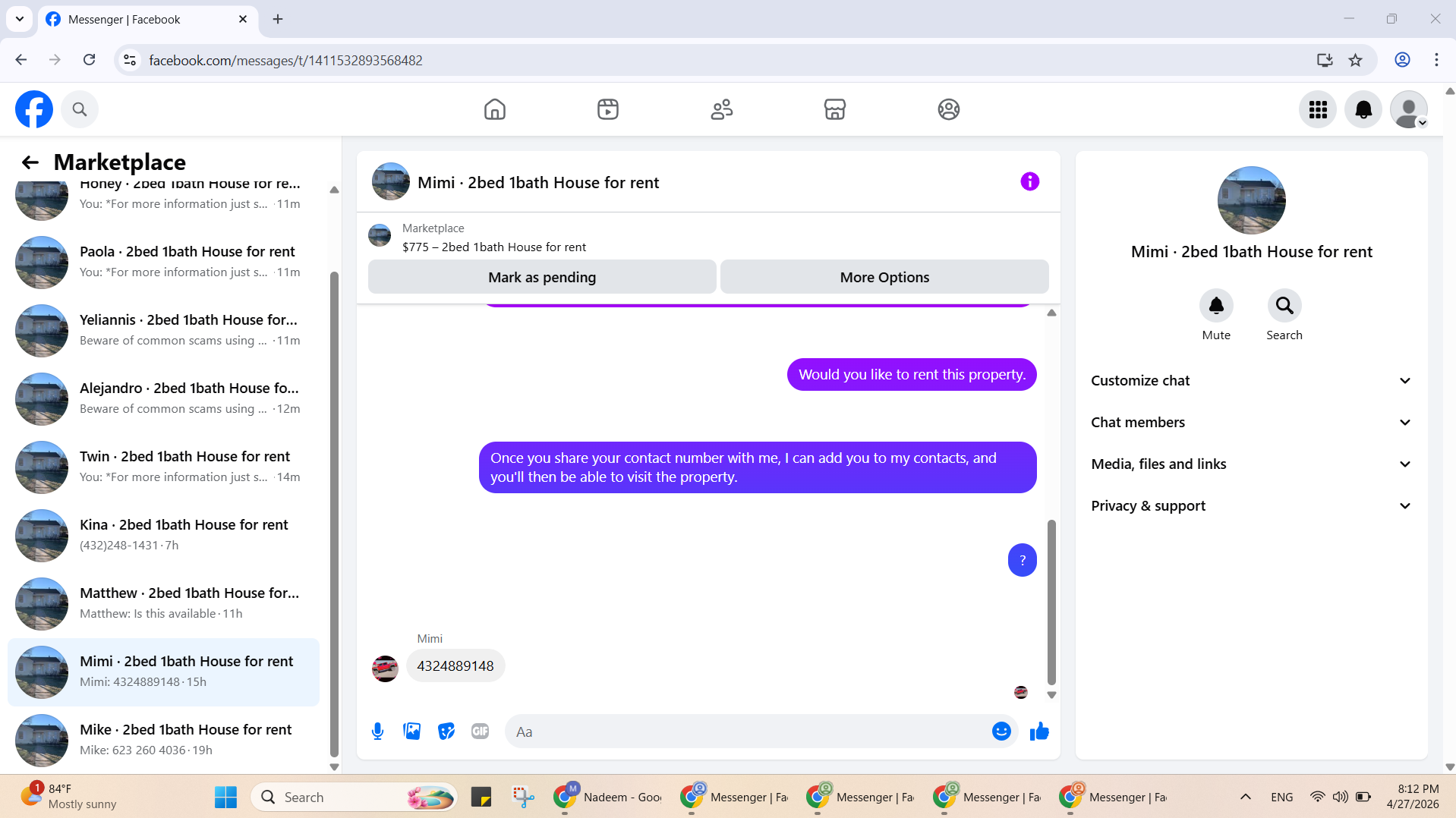The width and height of the screenshot is (1456, 818).
Task: Send a thumbs up like
Action: [x=1039, y=731]
